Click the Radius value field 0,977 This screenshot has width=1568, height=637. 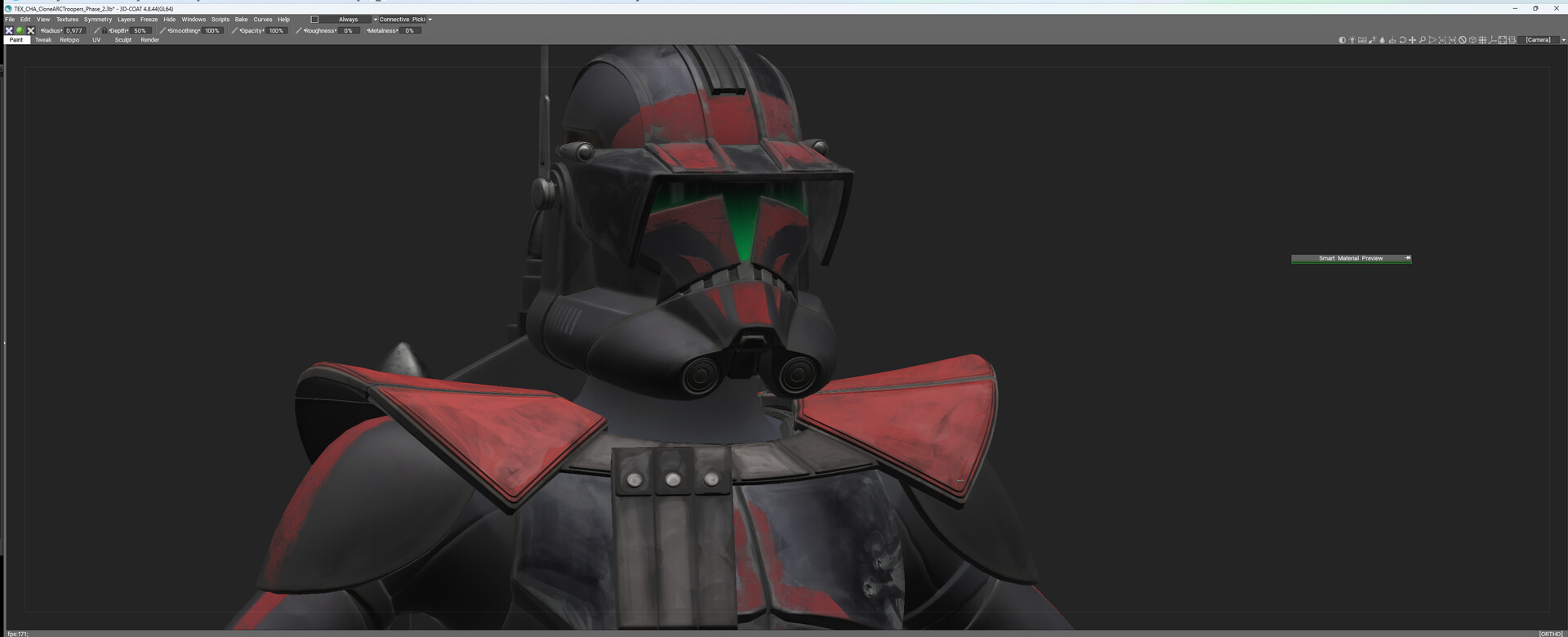[74, 30]
